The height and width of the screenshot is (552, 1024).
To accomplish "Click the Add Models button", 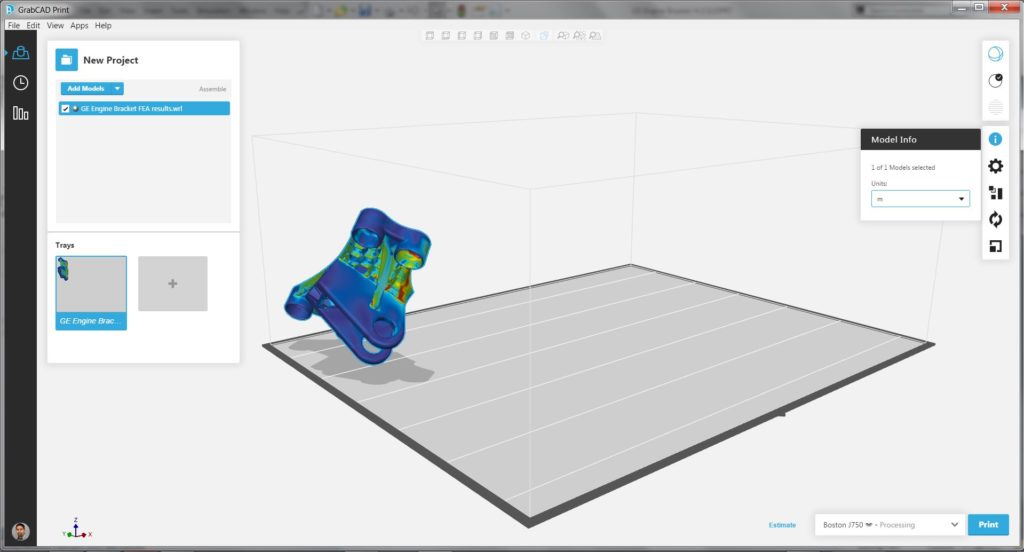I will coord(86,88).
